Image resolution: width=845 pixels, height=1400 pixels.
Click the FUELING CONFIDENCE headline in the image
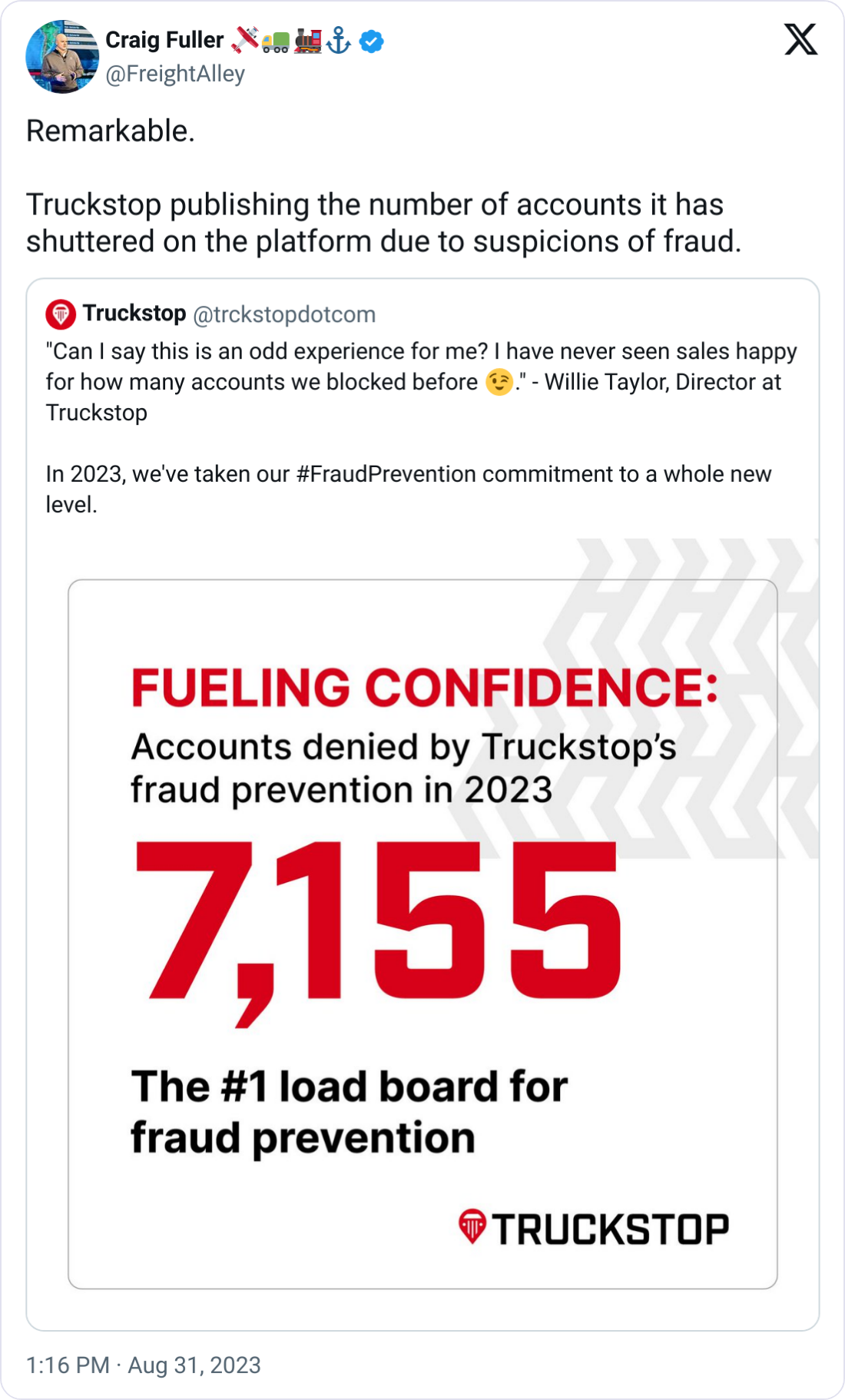click(x=425, y=687)
